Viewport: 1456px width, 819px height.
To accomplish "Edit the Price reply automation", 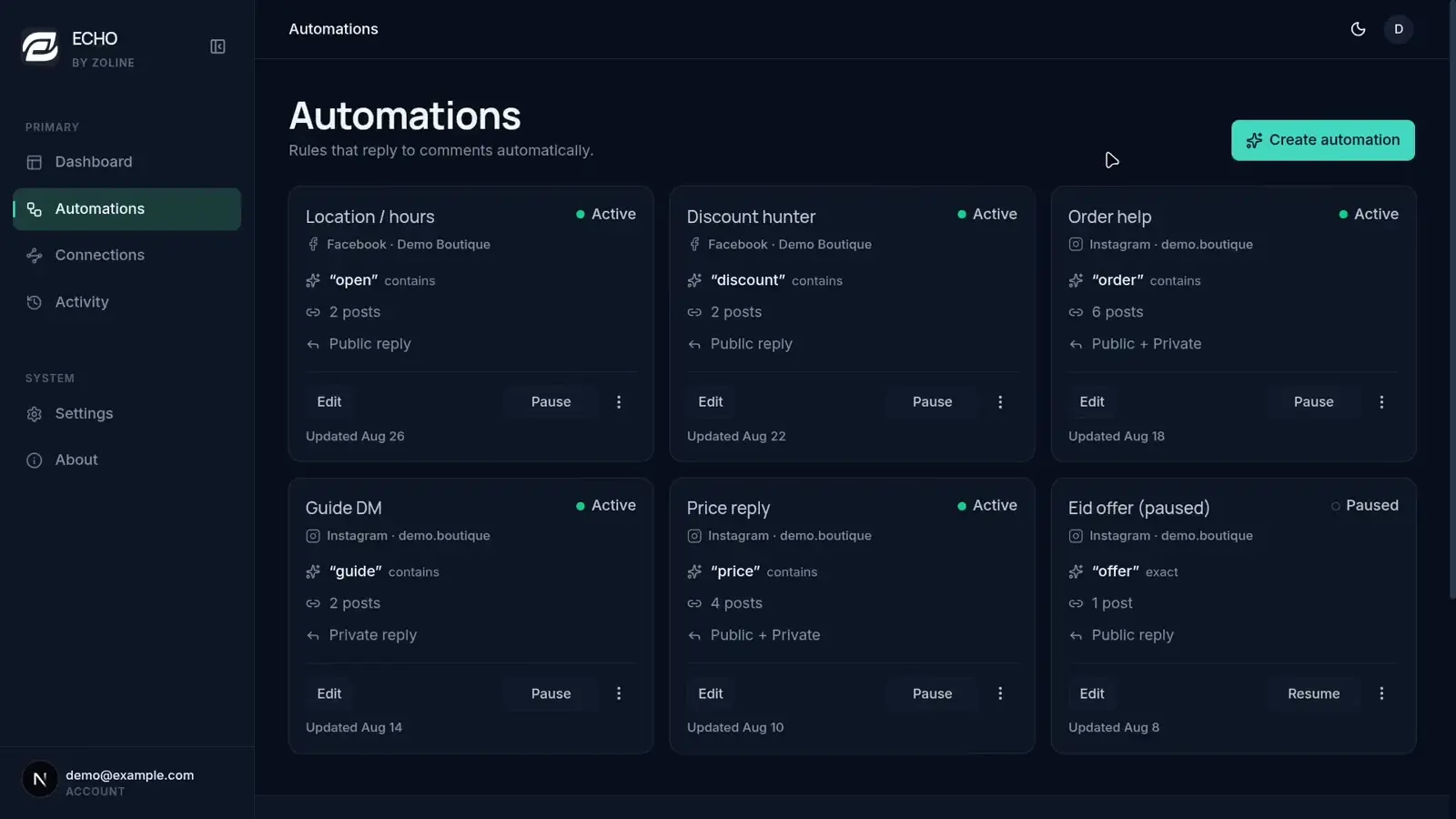I will pyautogui.click(x=711, y=693).
